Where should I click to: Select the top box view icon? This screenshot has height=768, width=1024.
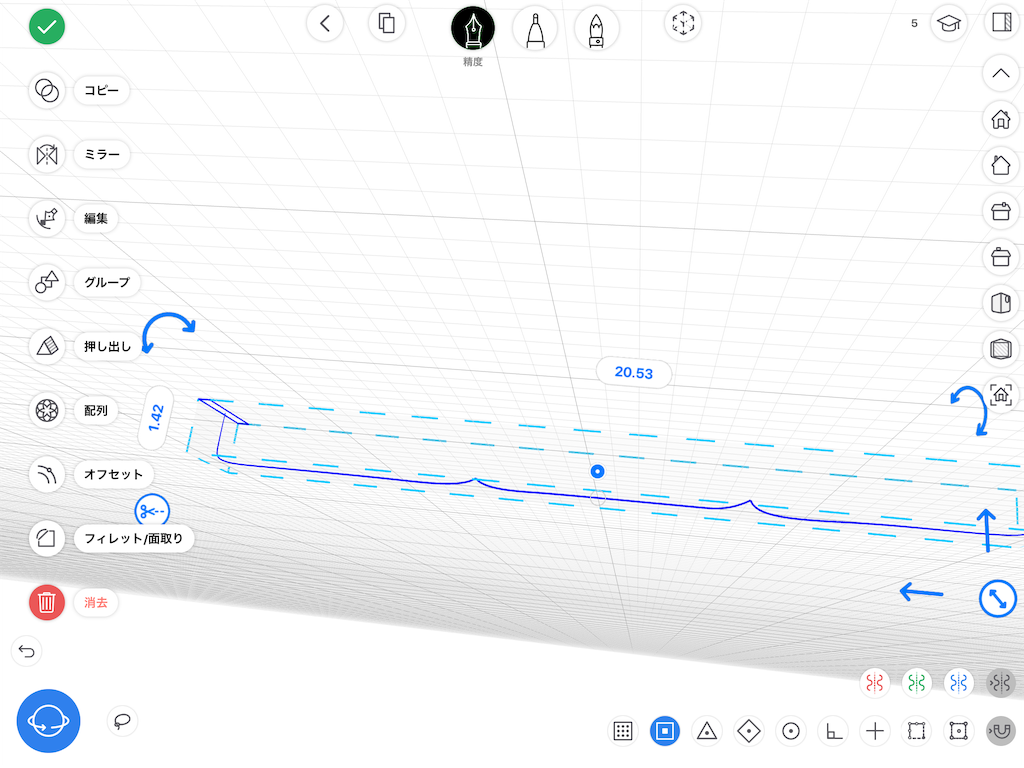1001,211
